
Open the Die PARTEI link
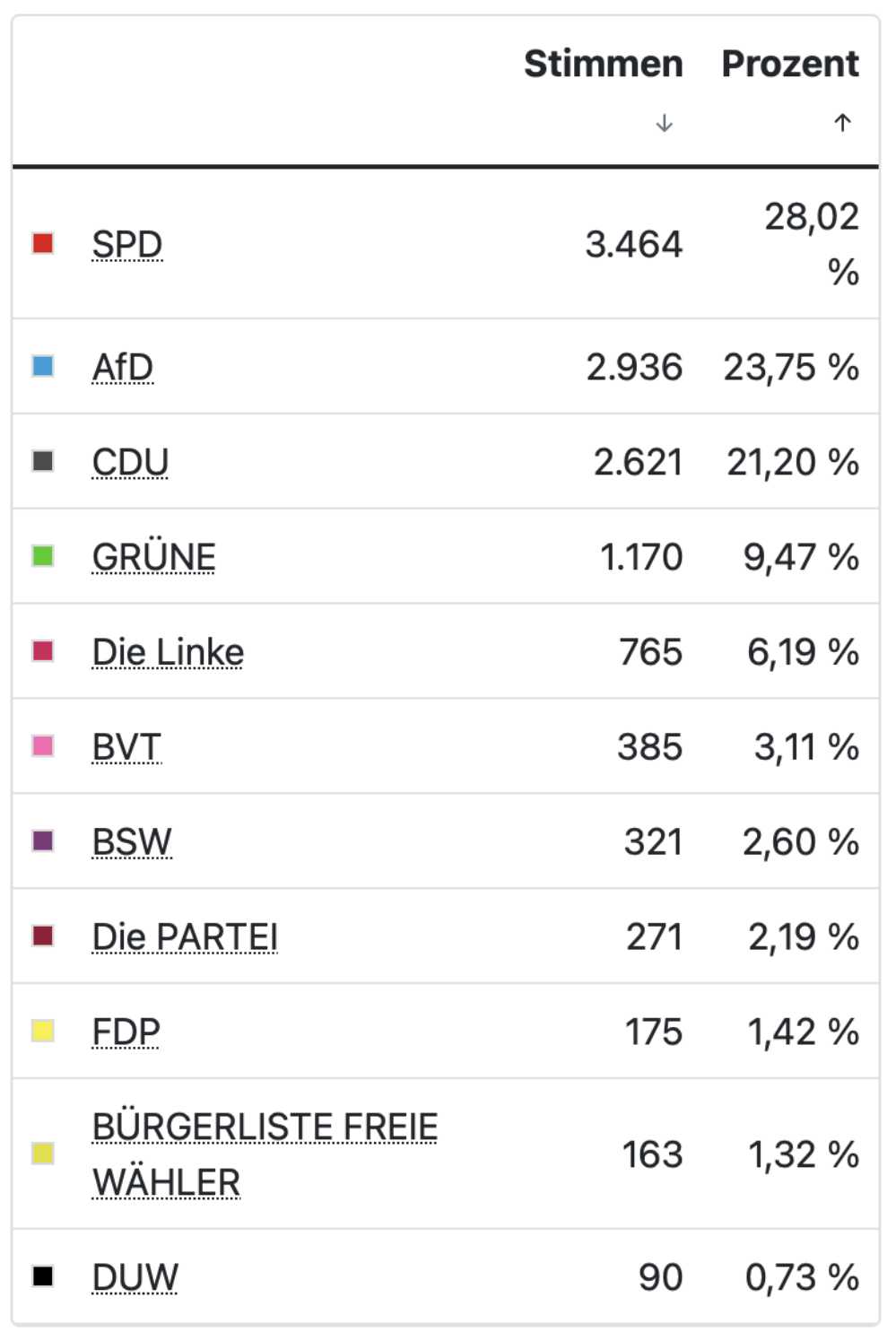pyautogui.click(x=185, y=937)
